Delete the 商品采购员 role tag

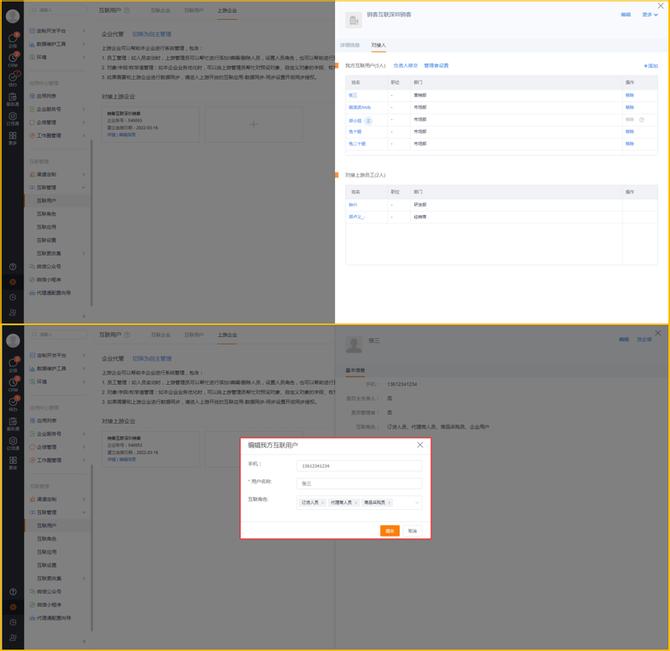389,502
